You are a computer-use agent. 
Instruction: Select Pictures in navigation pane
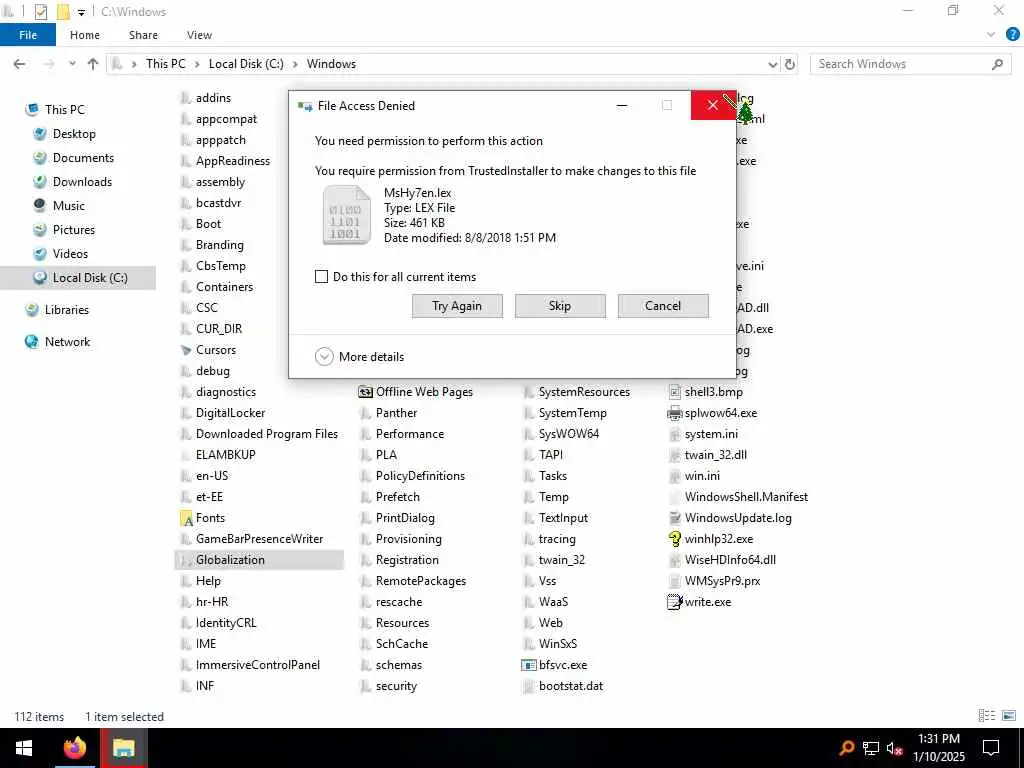73,230
